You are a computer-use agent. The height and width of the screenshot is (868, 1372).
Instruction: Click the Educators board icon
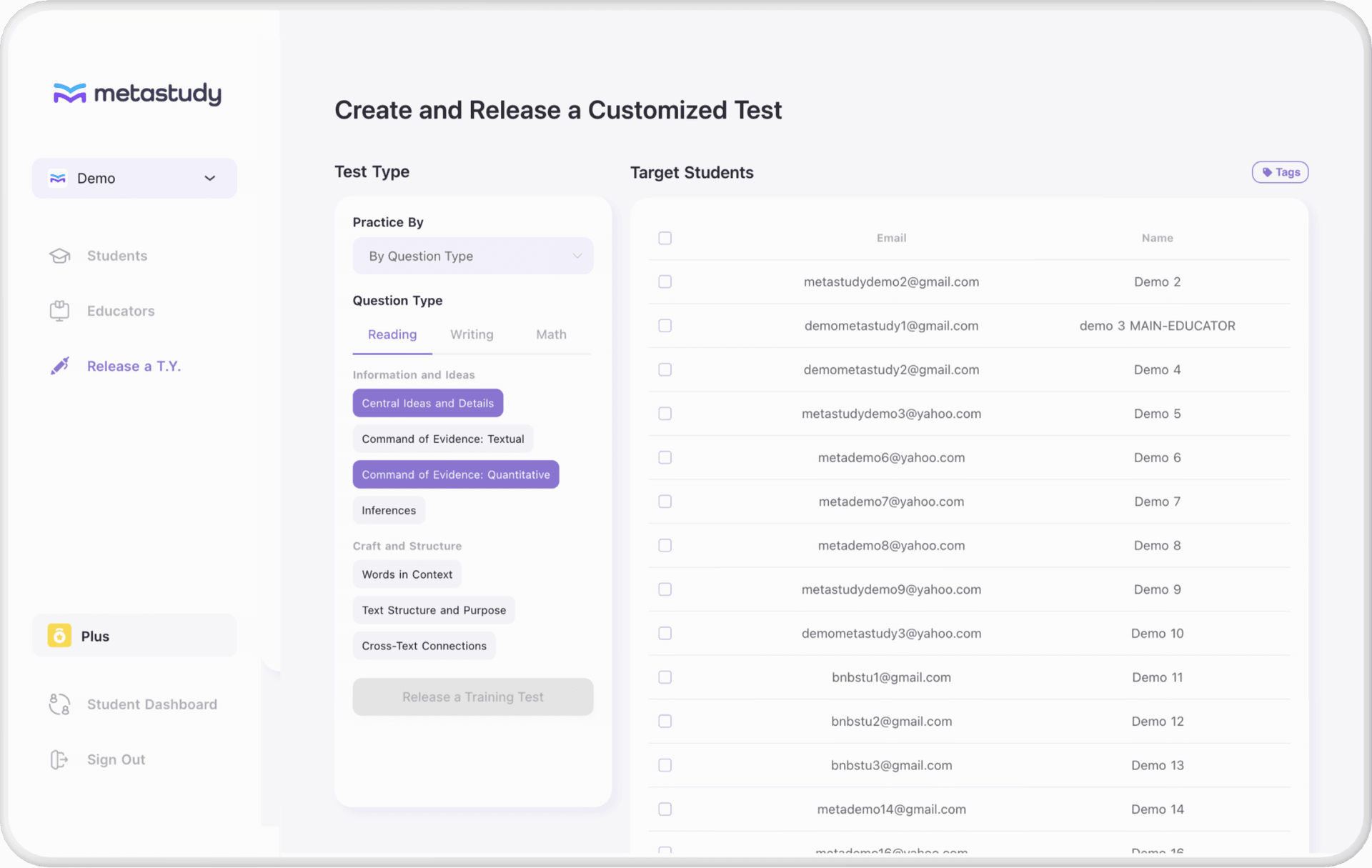pos(60,311)
